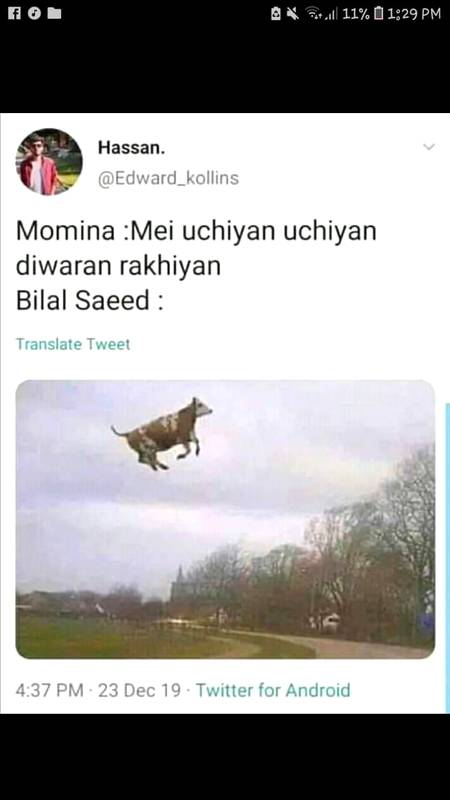Viewport: 450px width, 800px height.
Task: Tap the 1:29 PM status bar clock
Action: point(414,14)
